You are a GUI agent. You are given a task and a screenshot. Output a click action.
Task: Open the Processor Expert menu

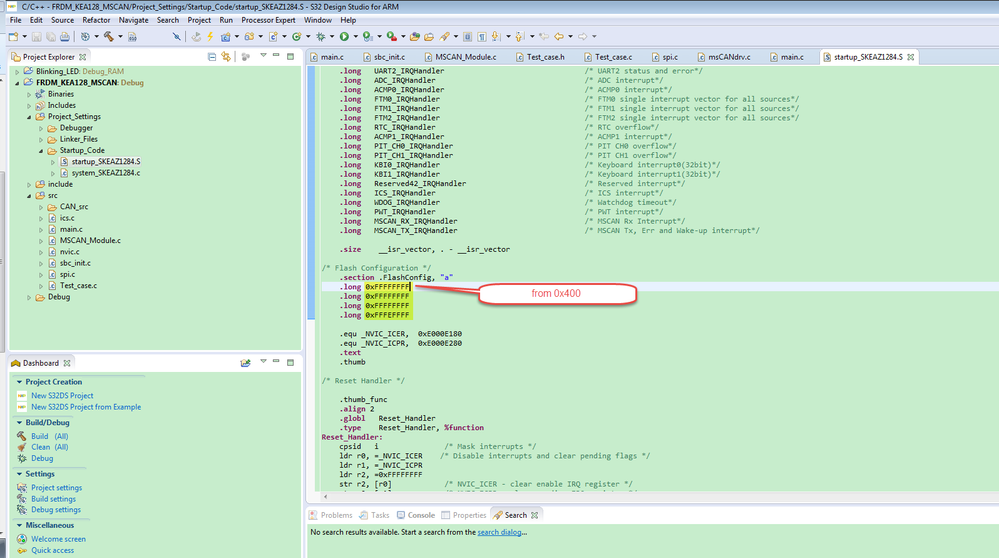[268, 20]
